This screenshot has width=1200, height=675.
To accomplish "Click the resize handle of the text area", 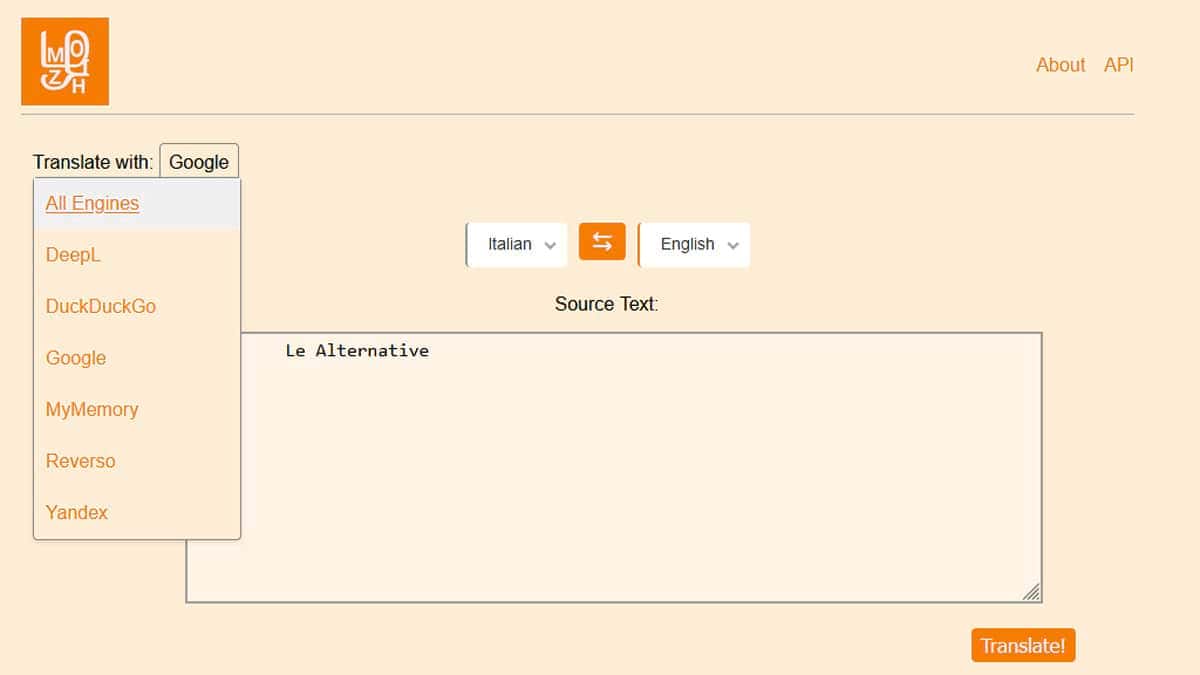I will [1032, 593].
